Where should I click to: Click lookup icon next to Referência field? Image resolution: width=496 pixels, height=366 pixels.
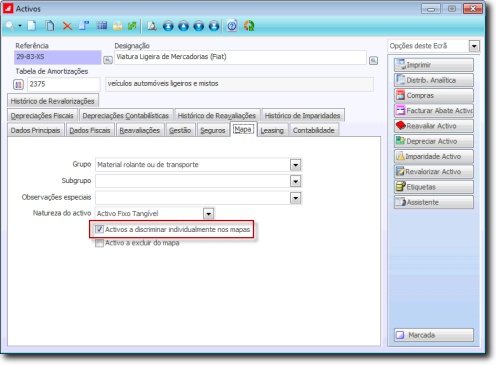pos(107,60)
